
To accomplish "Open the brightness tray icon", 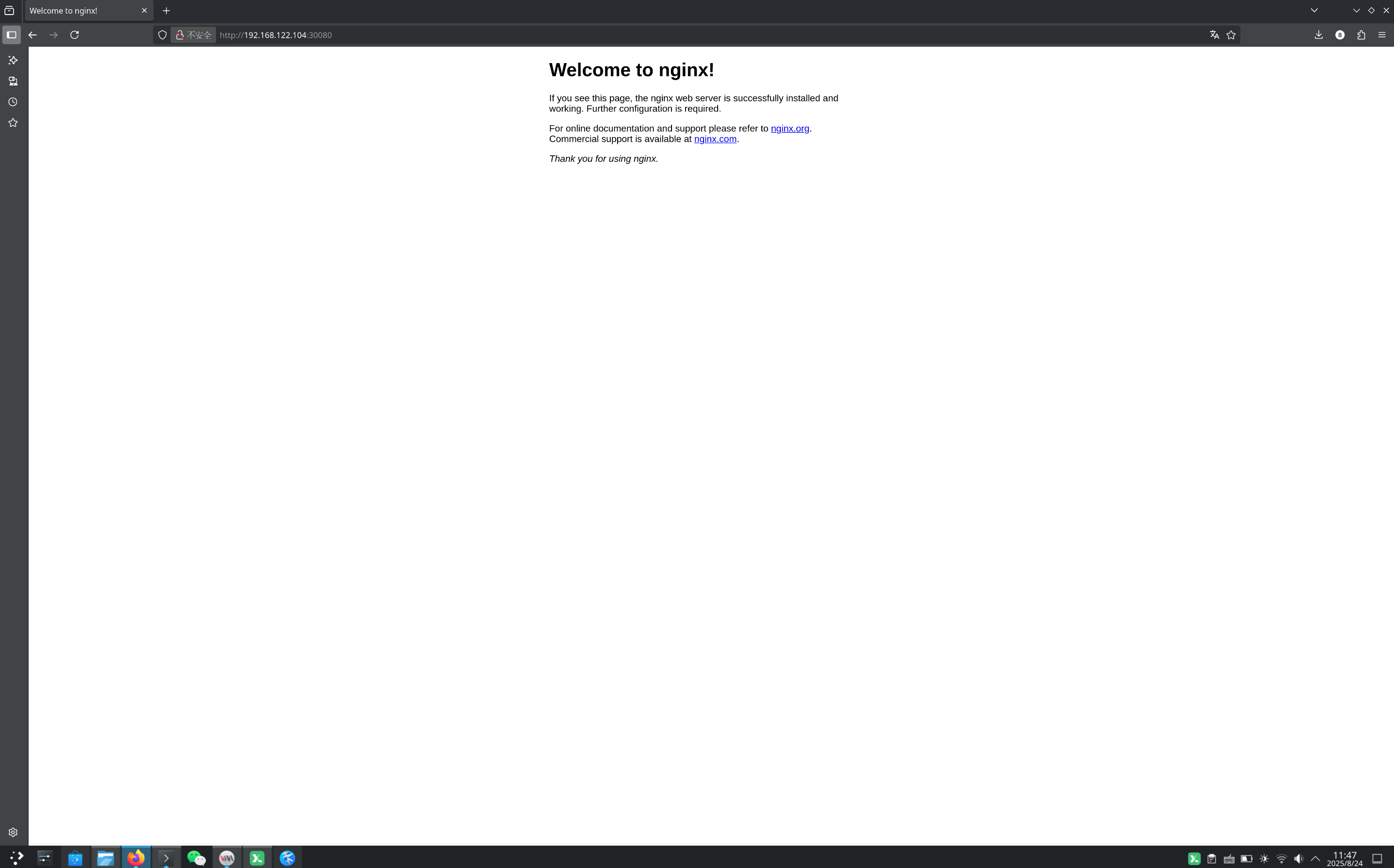I will (1264, 859).
